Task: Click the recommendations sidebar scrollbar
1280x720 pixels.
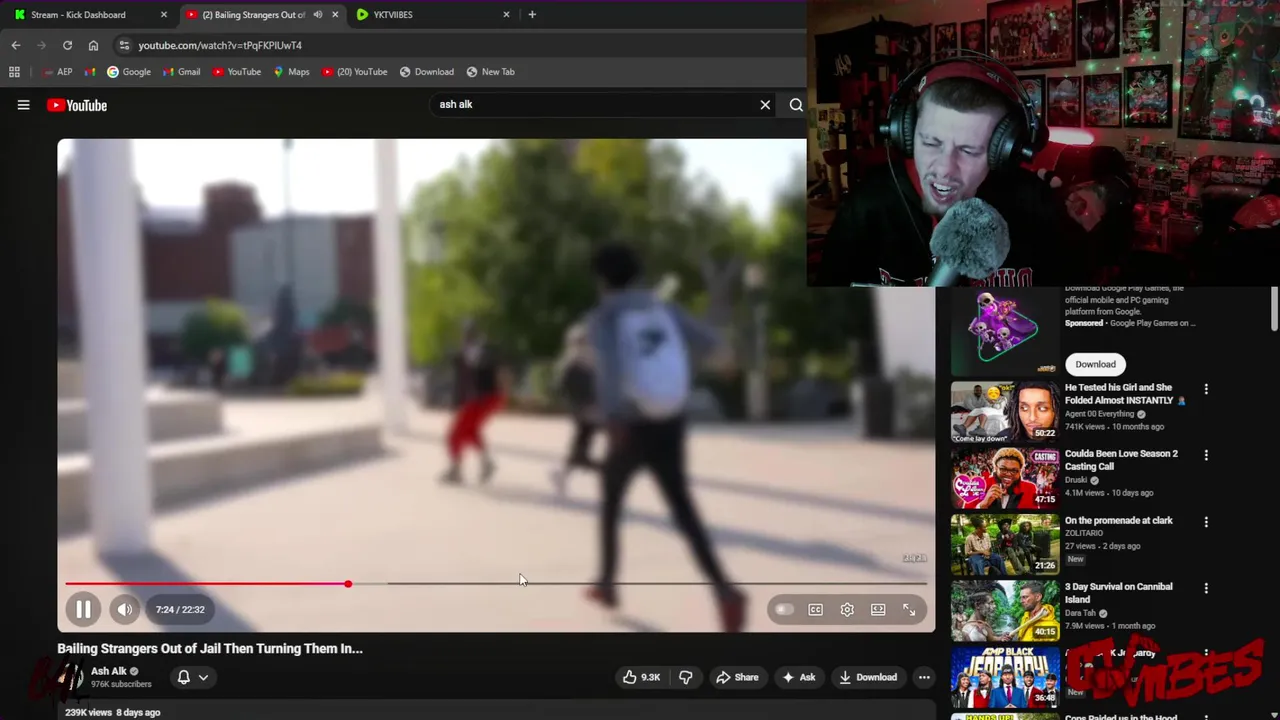Action: click(1274, 309)
